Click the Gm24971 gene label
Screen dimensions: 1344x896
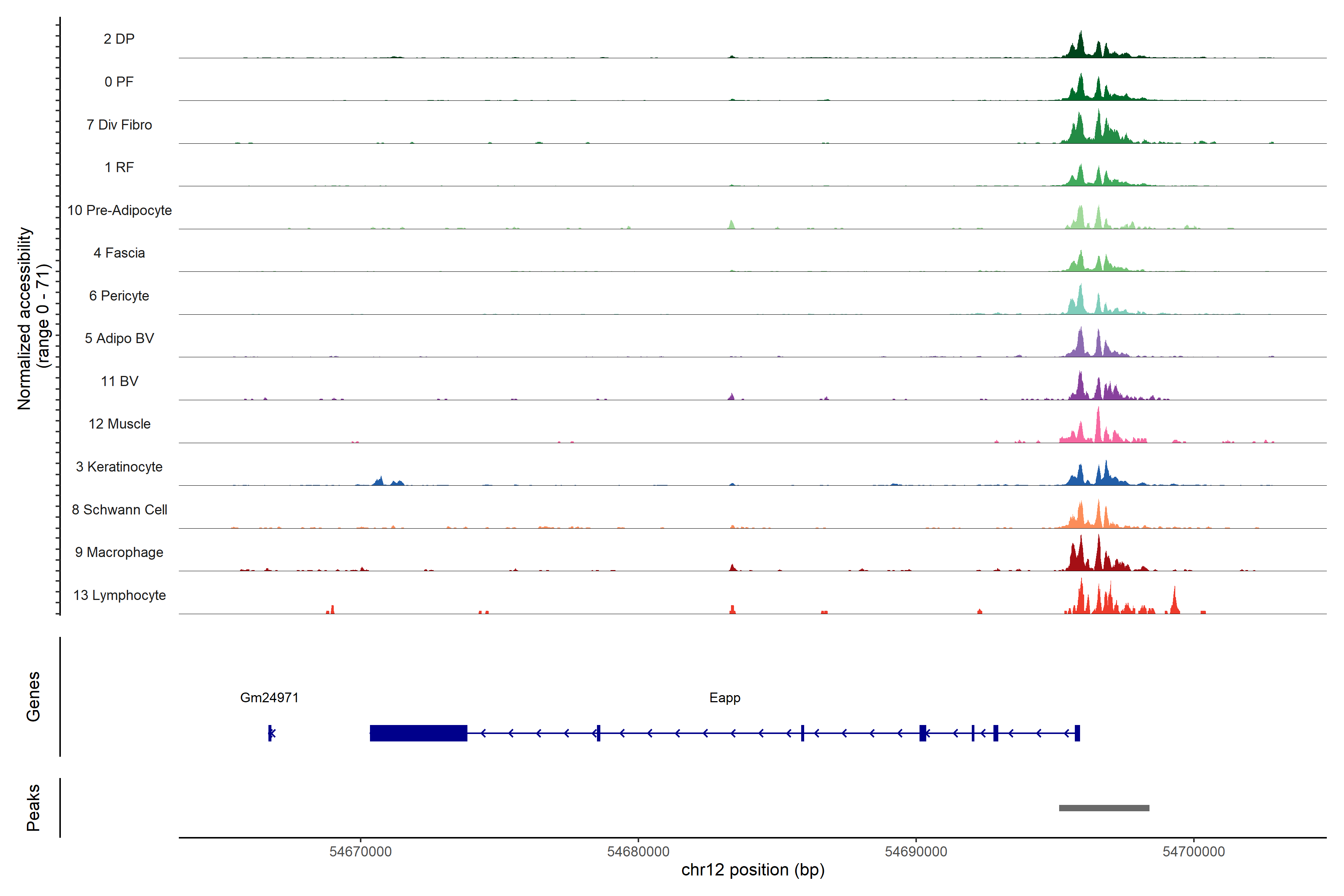269,698
